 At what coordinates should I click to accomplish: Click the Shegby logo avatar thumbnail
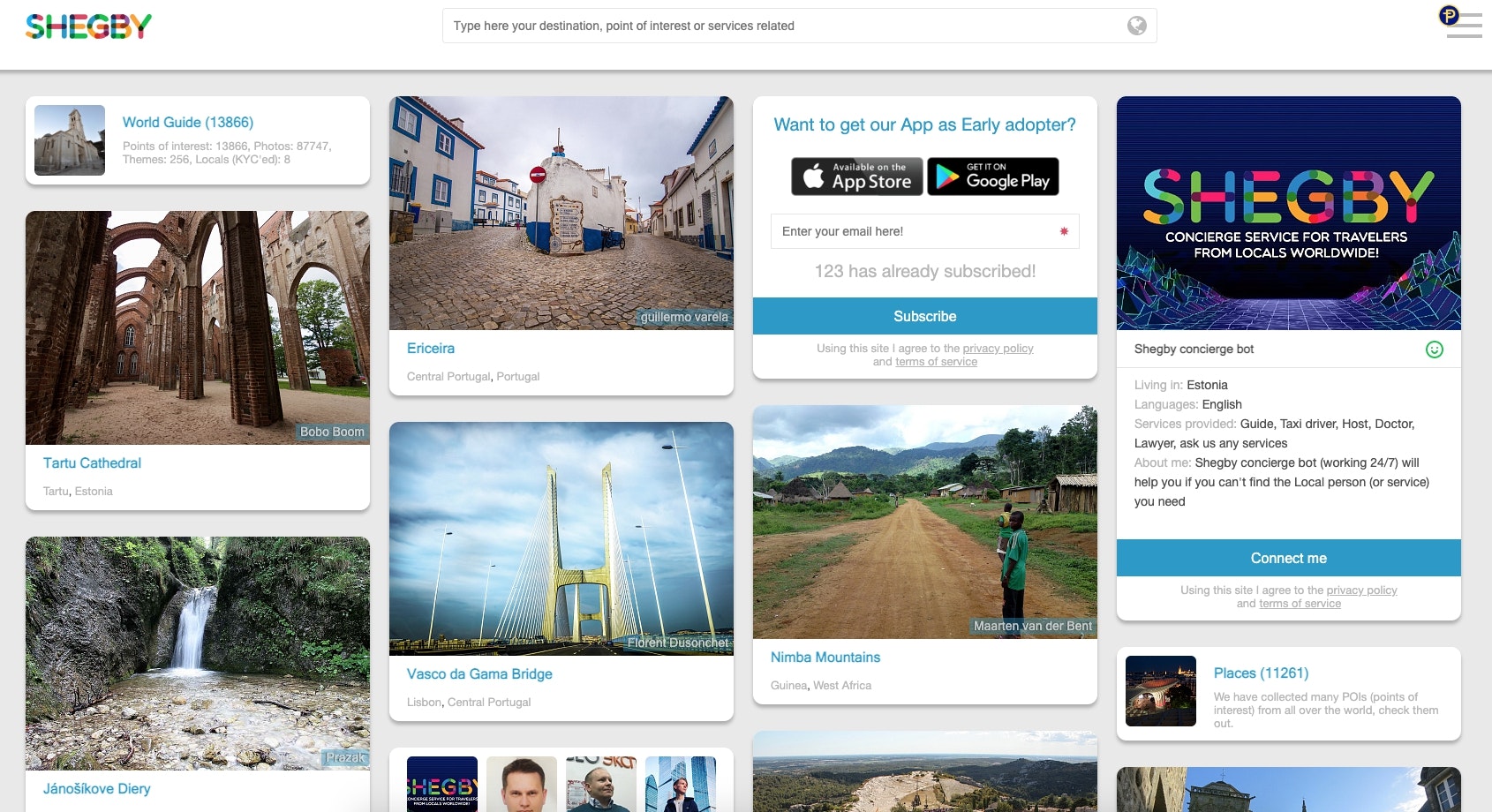(x=442, y=784)
